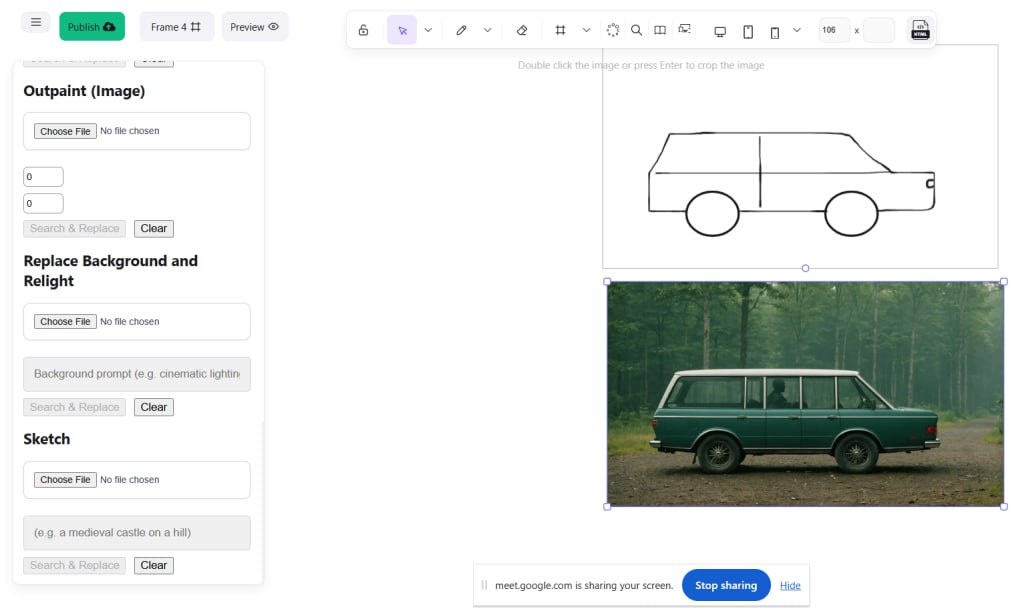Click the image placeholder icon
1014x611 pixels.
click(x=684, y=29)
